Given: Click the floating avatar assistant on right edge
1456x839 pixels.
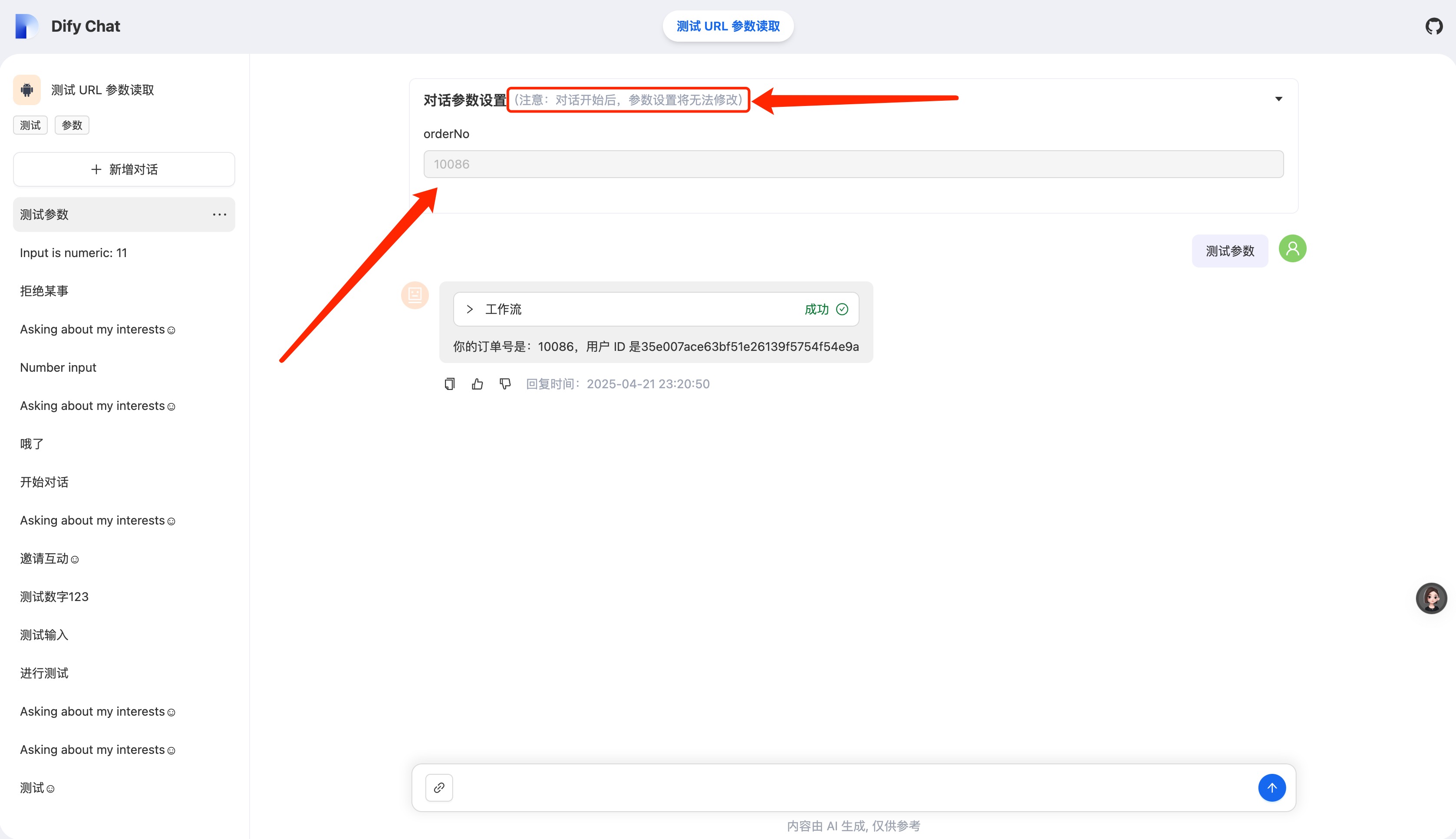Looking at the screenshot, I should point(1431,598).
